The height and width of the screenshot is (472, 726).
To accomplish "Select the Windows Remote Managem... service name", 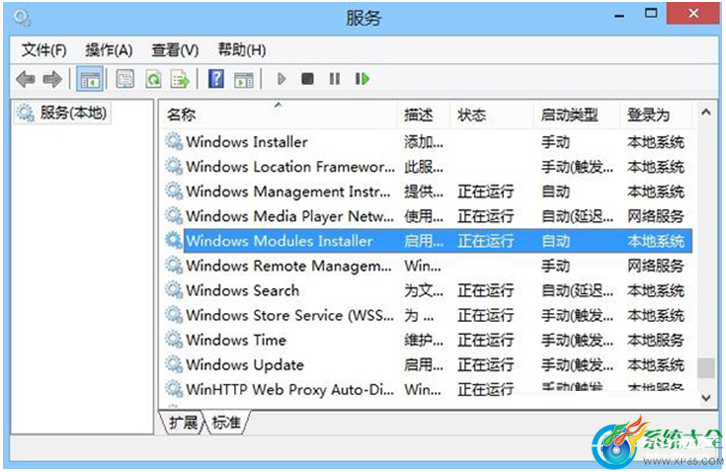I will point(288,265).
